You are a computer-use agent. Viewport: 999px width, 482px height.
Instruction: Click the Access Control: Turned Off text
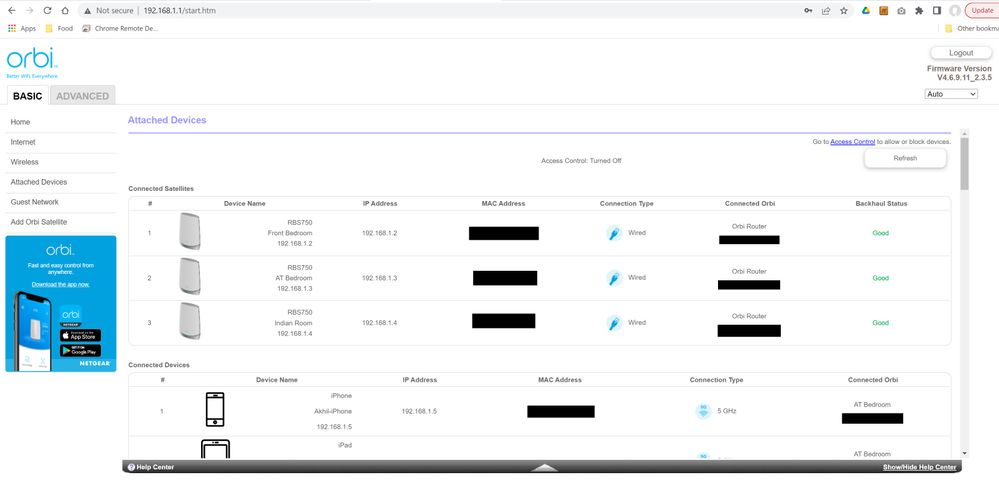click(x=581, y=161)
